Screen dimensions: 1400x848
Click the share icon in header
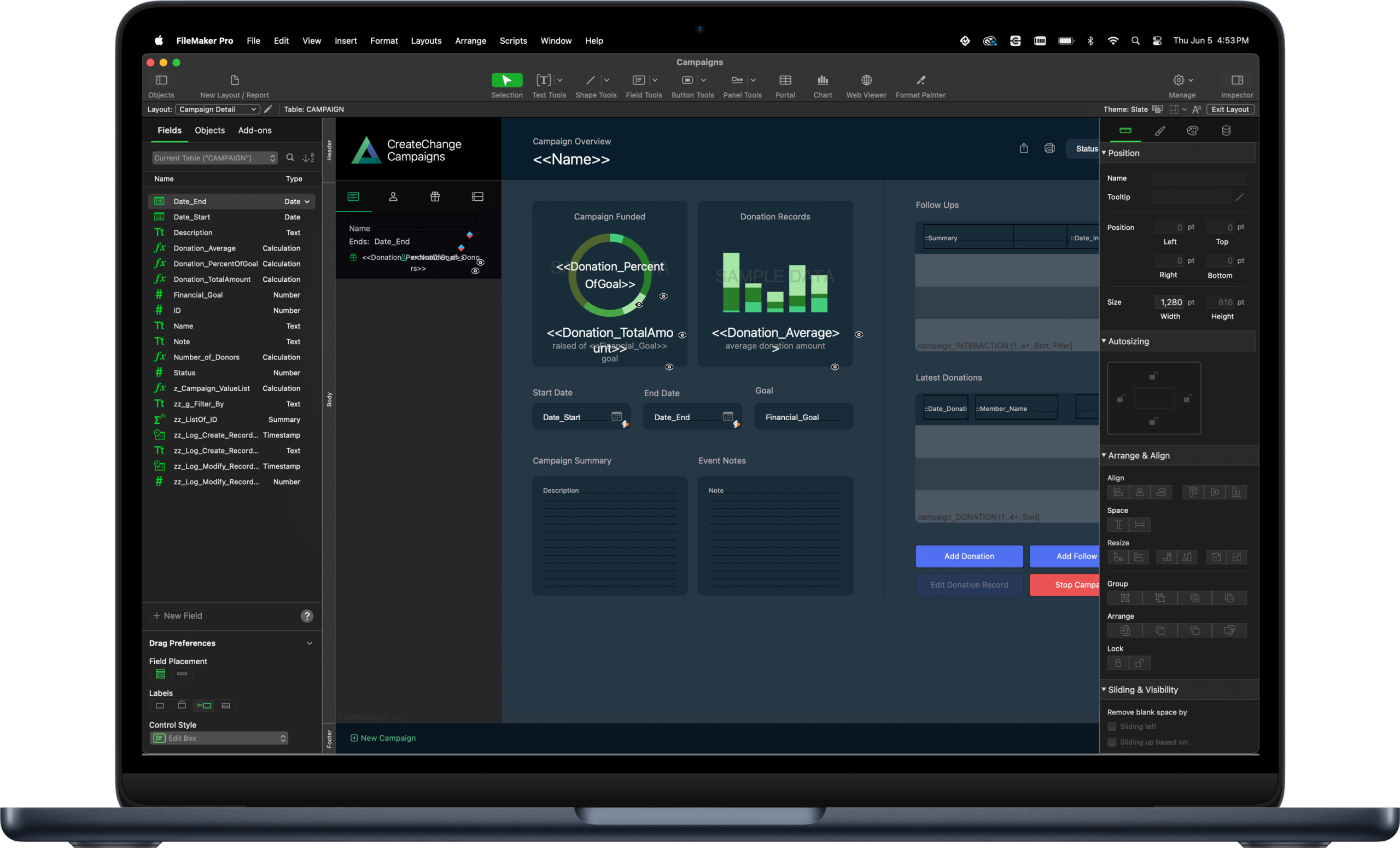pyautogui.click(x=1023, y=148)
